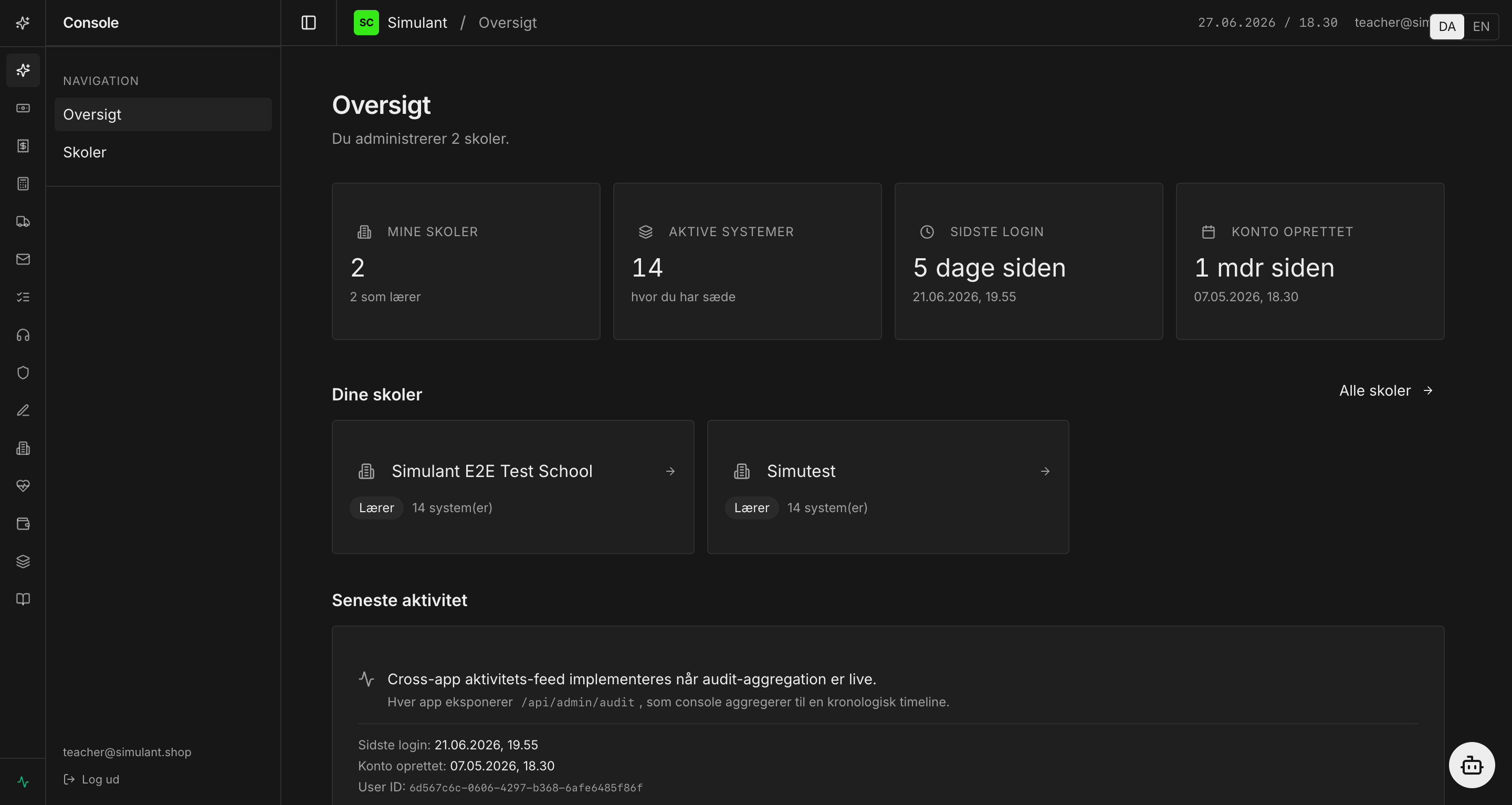Open the truck delivery icon in sidebar
Screen dimensions: 1512x805
(x=23, y=221)
